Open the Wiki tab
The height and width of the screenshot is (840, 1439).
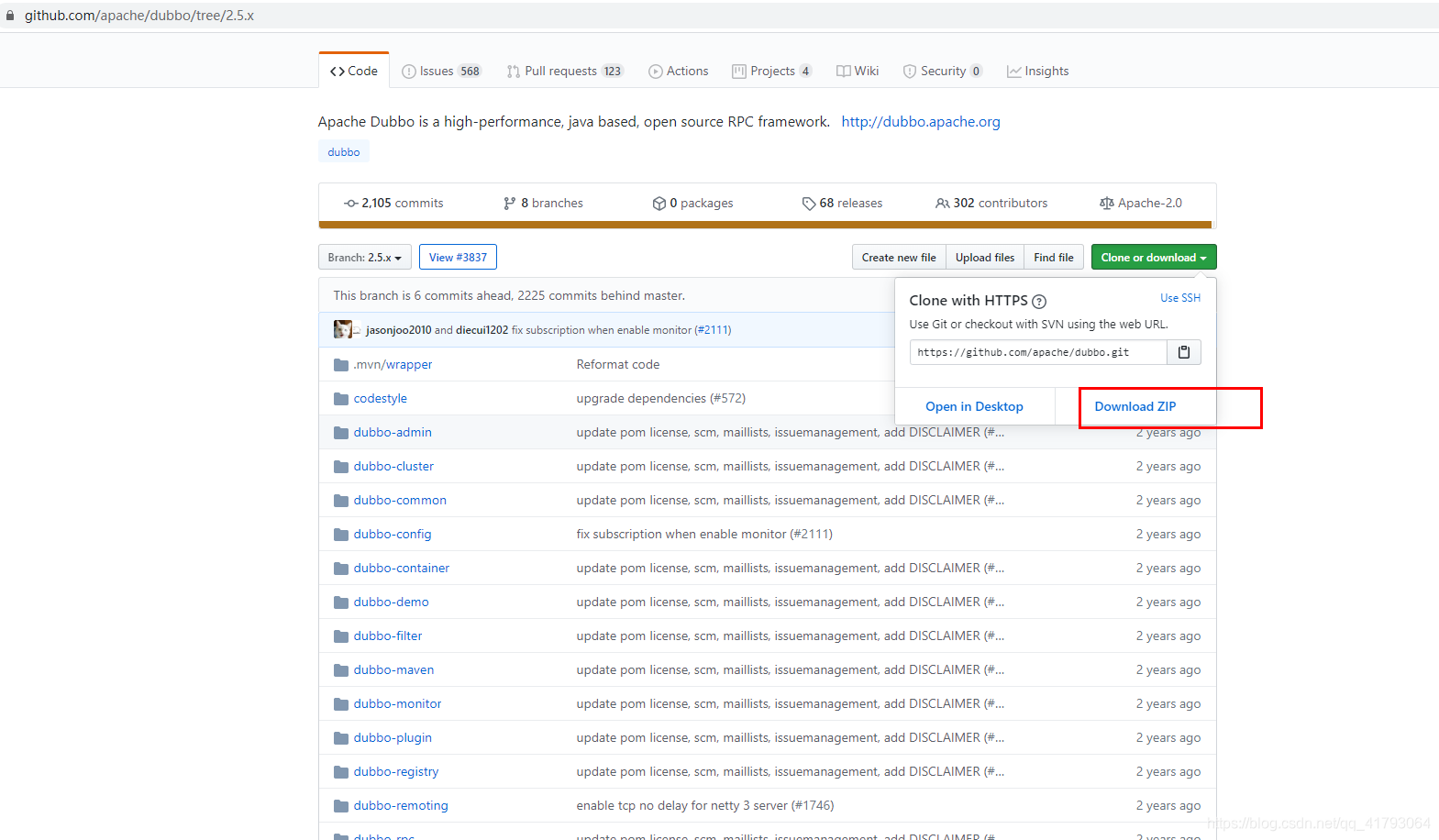(x=858, y=71)
